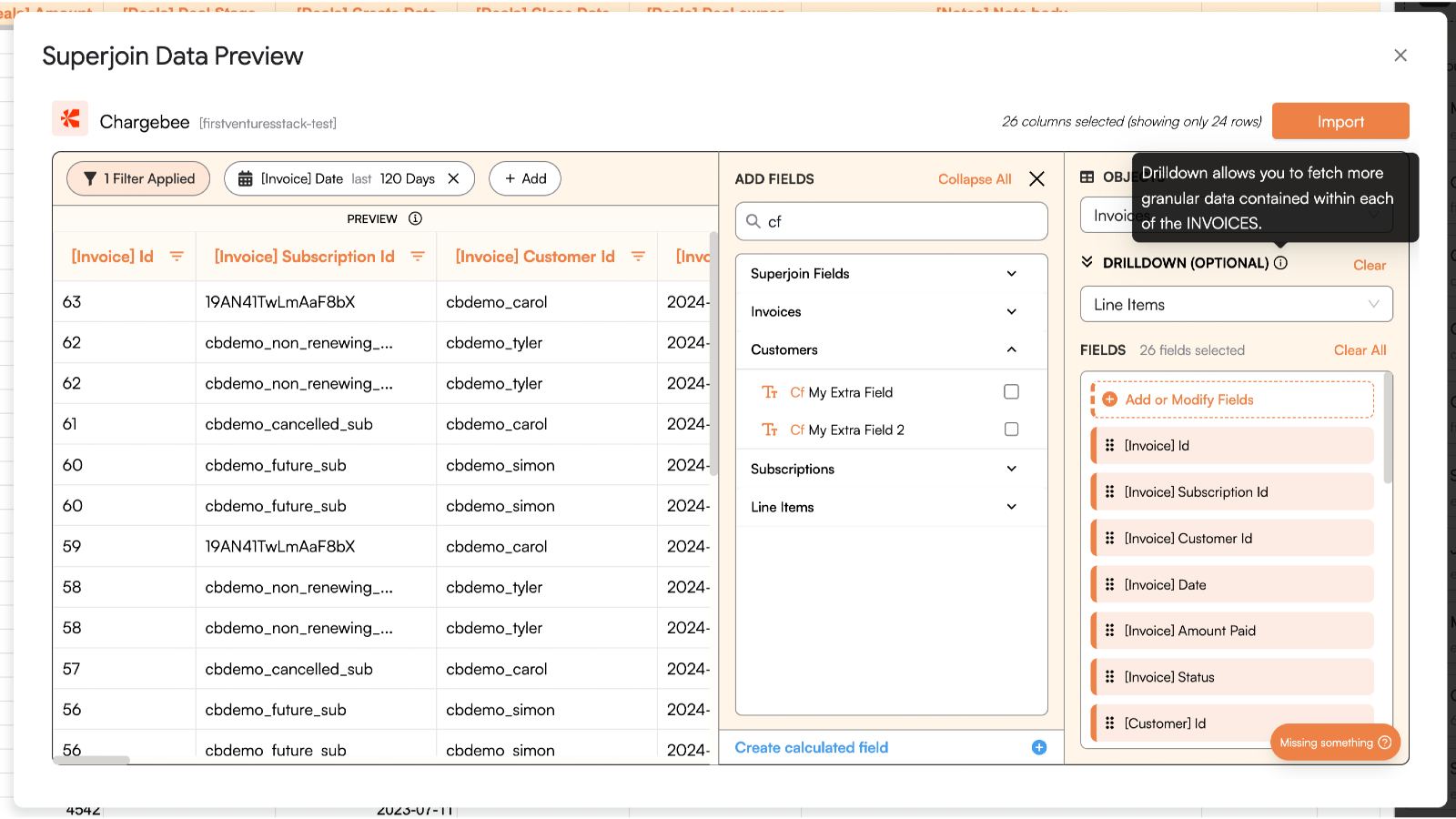Close the Add Fields panel
Screen dimensions: 1456x819
[1036, 179]
